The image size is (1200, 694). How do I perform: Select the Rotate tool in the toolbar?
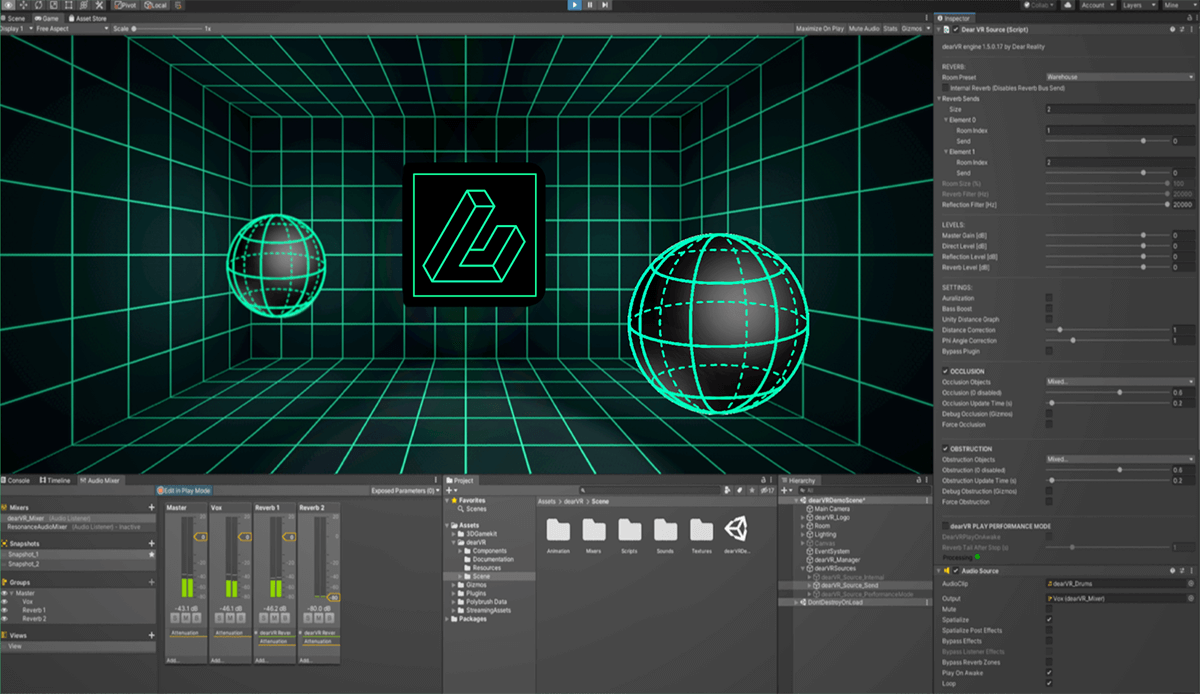(41, 5)
